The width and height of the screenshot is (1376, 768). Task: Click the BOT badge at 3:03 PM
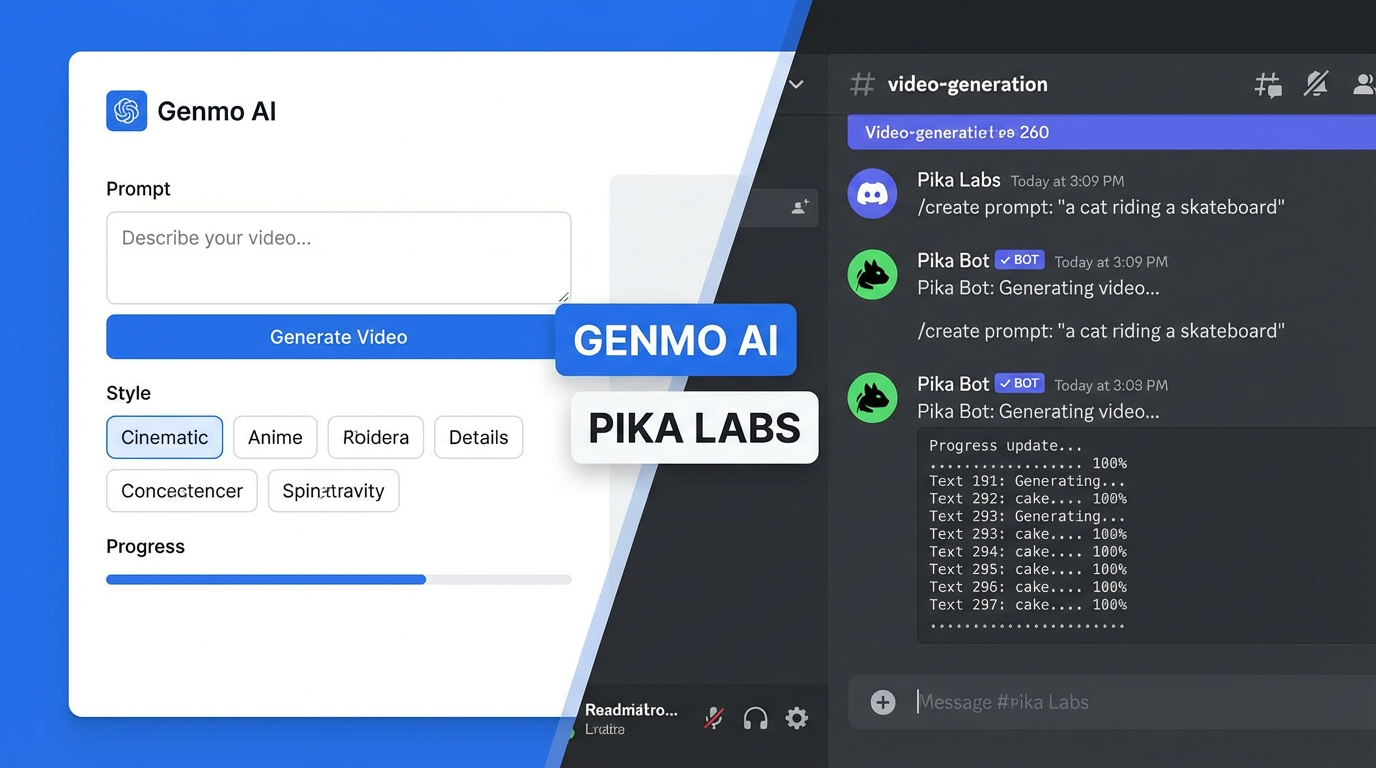[1020, 384]
